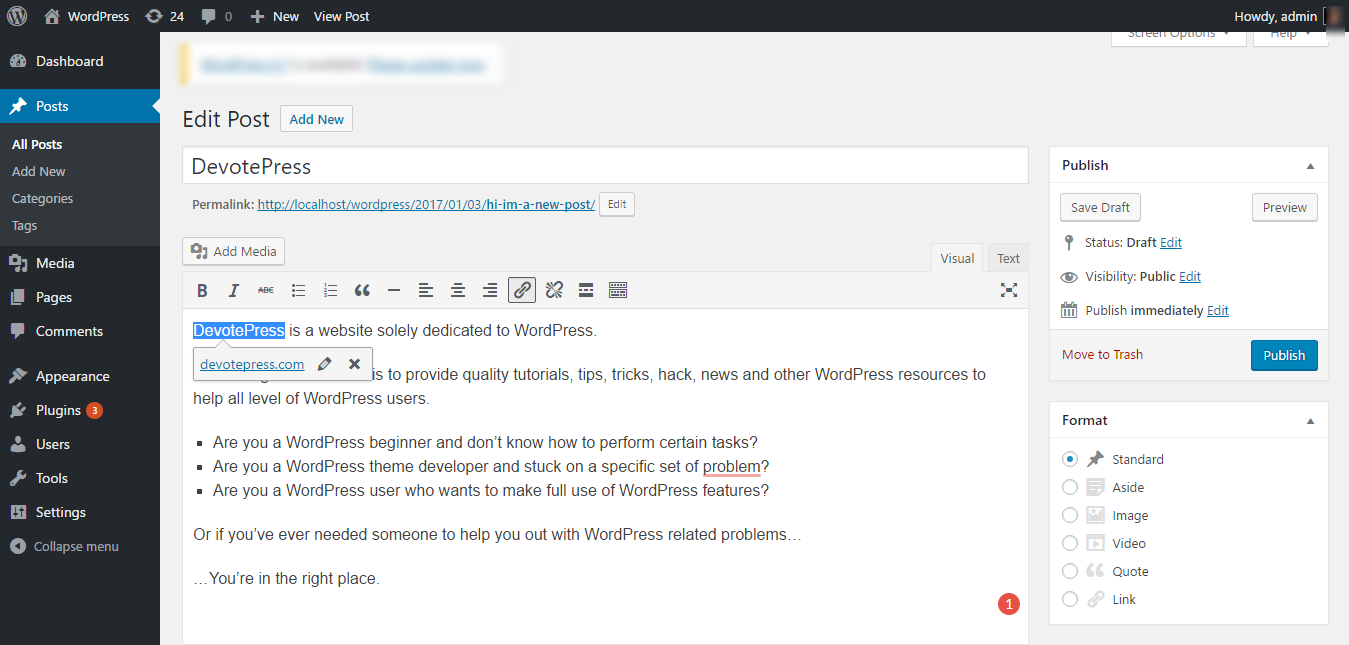Open Posts menu in sidebar
1349x645 pixels.
point(80,106)
